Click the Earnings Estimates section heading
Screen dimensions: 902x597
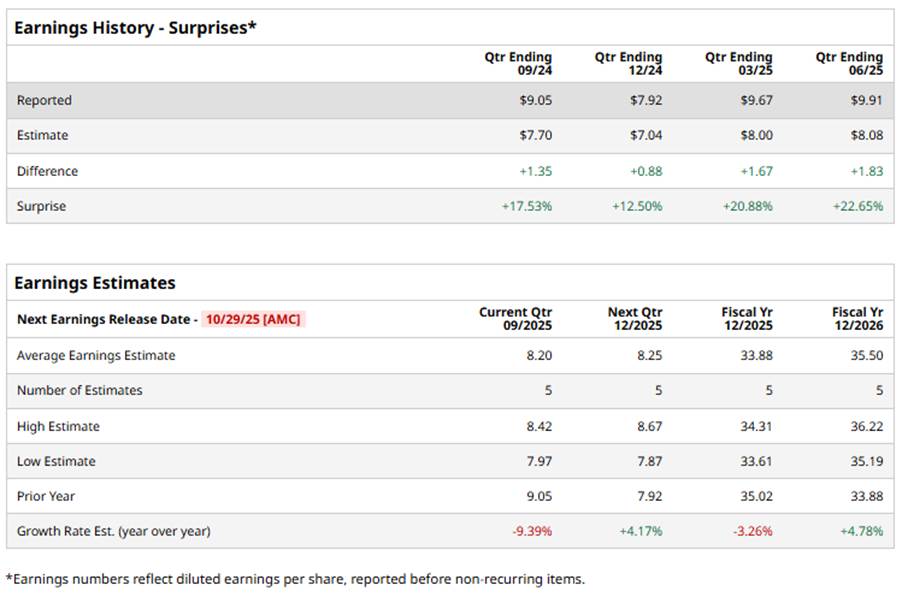(95, 283)
